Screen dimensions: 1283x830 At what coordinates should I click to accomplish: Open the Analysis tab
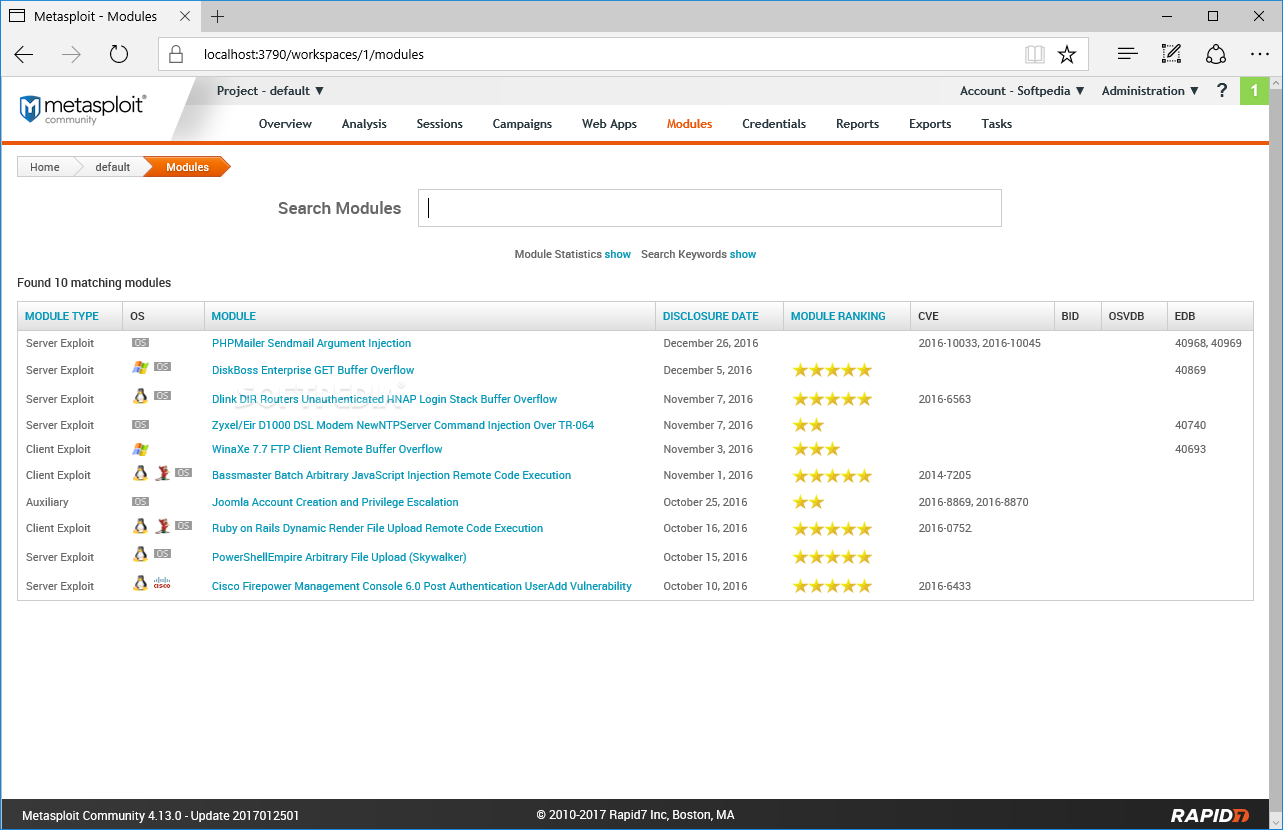point(364,124)
